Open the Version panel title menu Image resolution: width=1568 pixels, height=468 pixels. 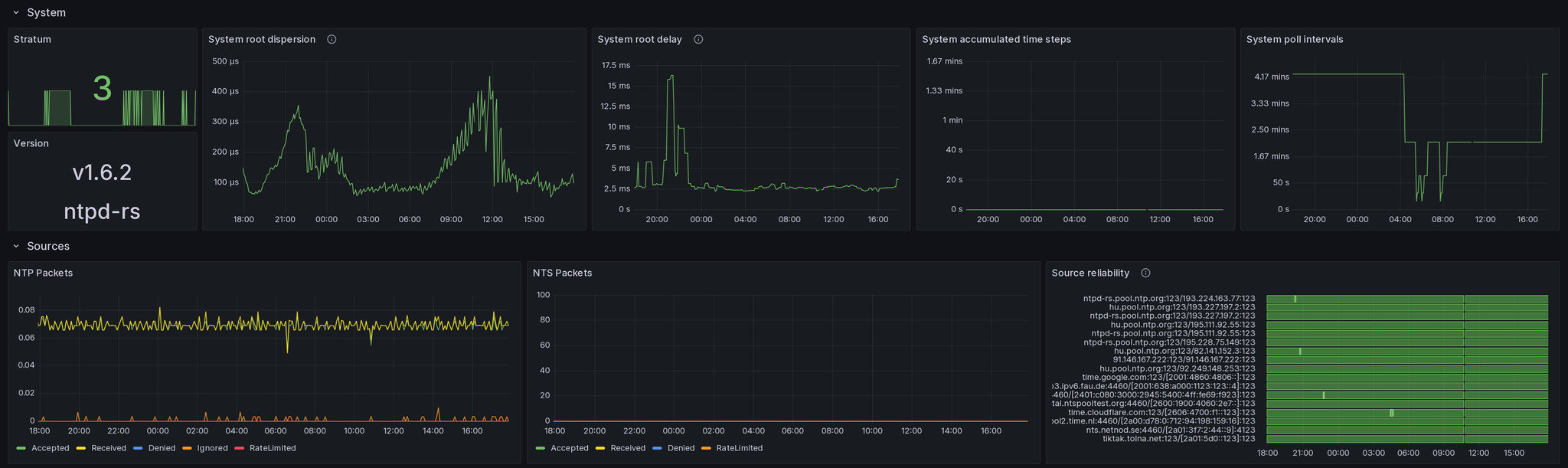[31, 144]
